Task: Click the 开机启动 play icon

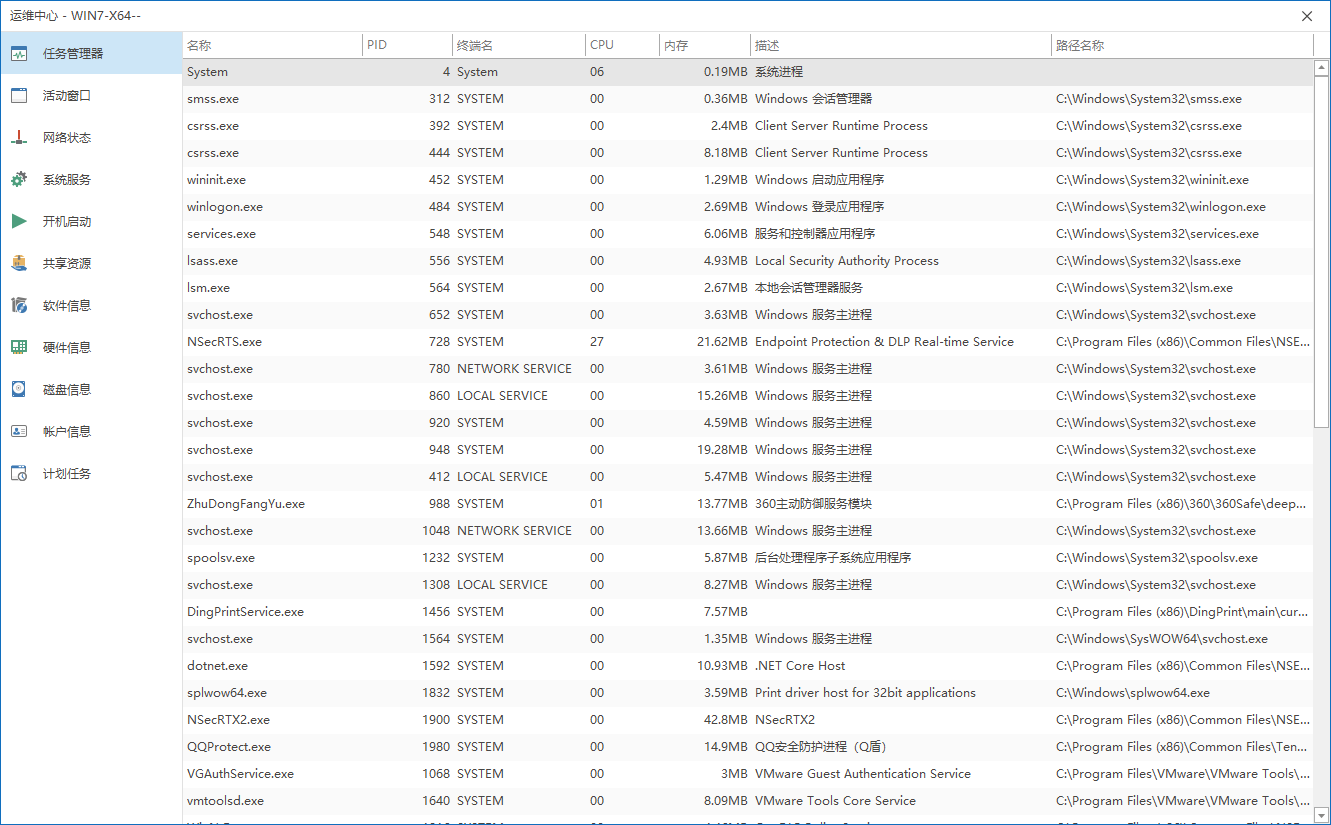Action: click(x=19, y=222)
